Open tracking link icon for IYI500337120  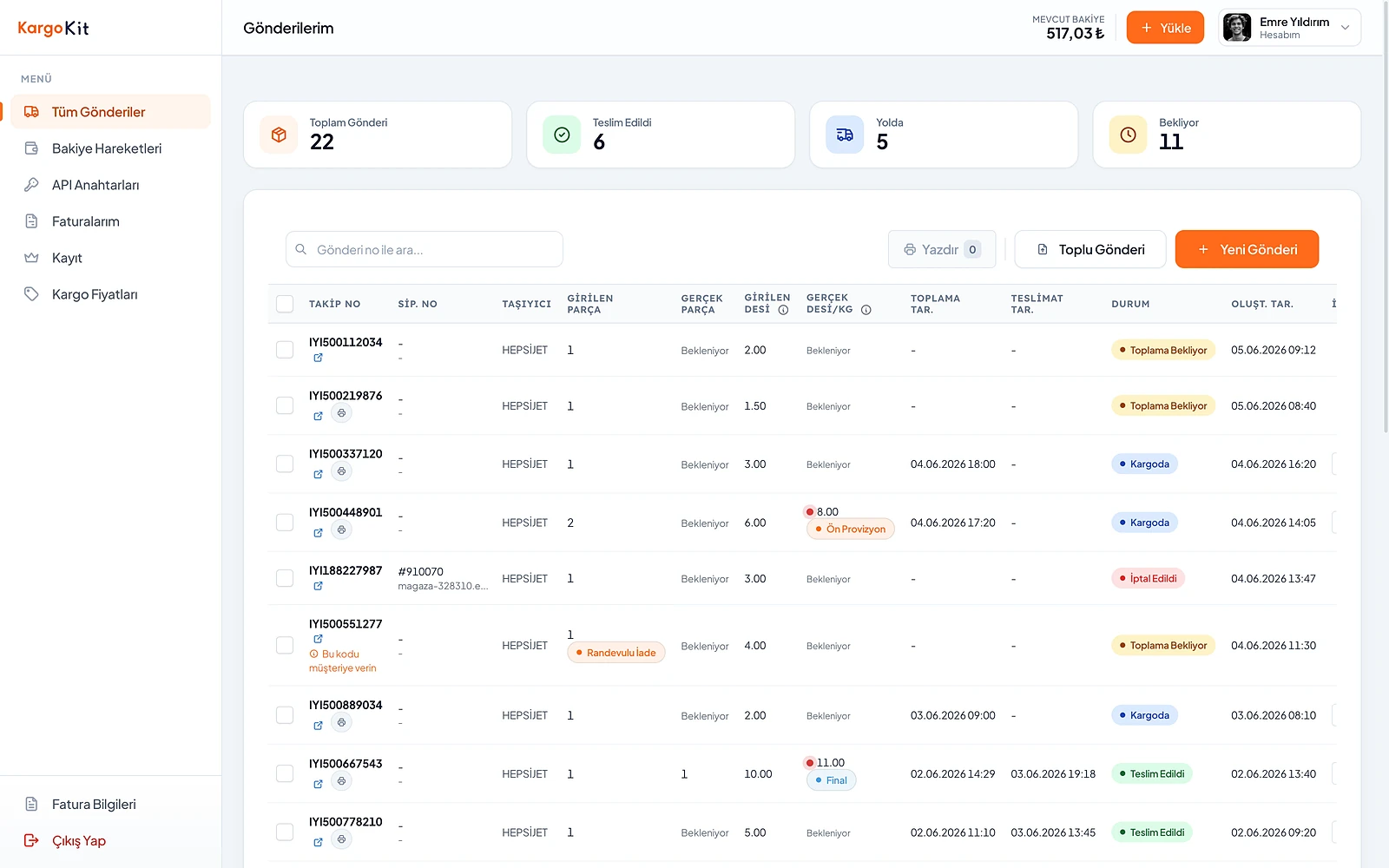[x=318, y=474]
